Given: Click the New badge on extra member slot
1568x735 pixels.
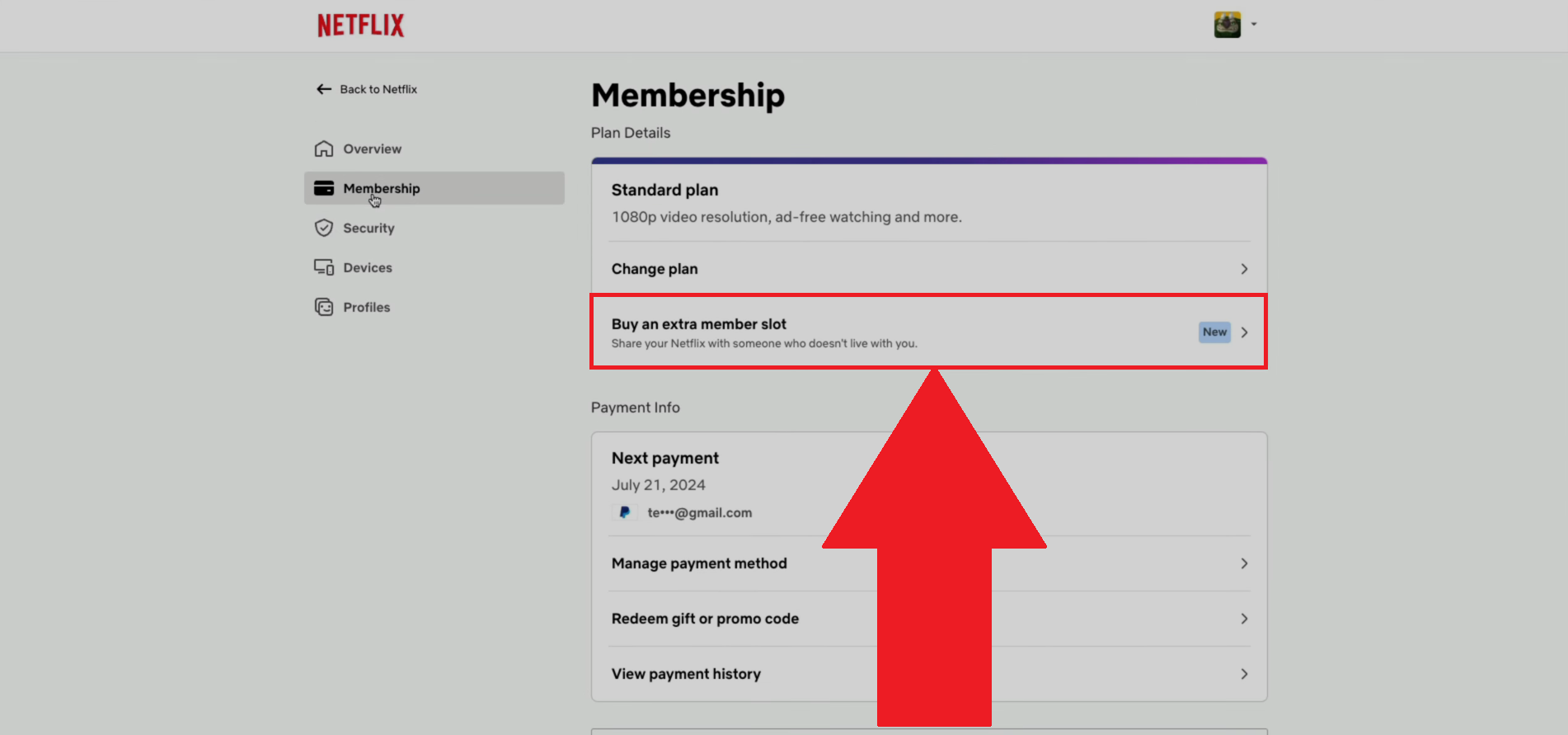Looking at the screenshot, I should (1214, 332).
